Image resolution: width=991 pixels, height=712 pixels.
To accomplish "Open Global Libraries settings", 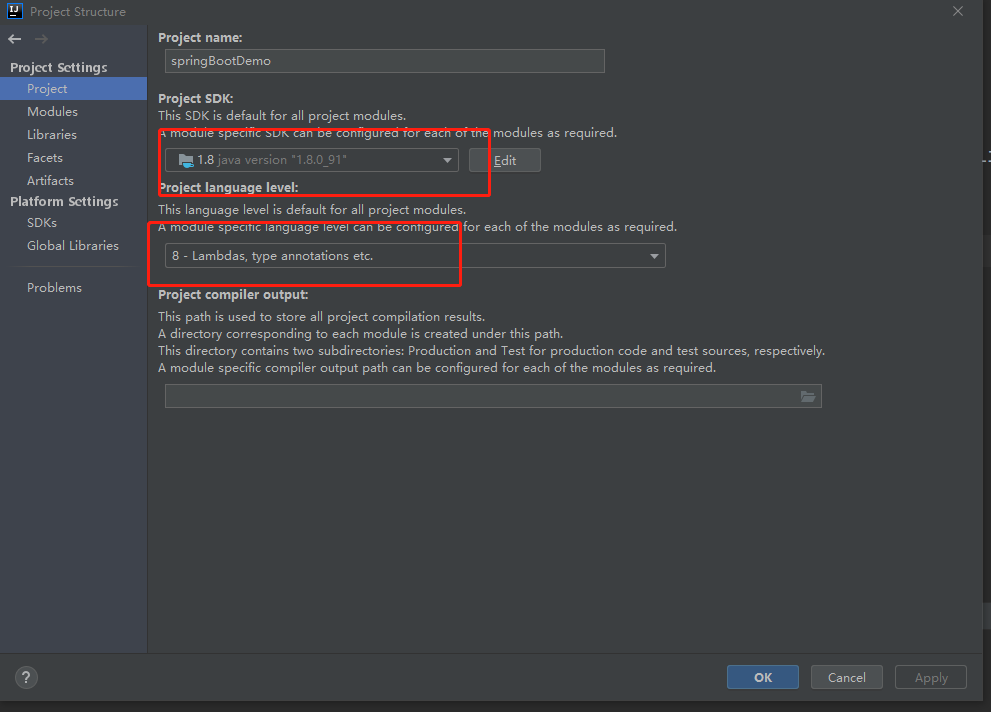I will [73, 246].
